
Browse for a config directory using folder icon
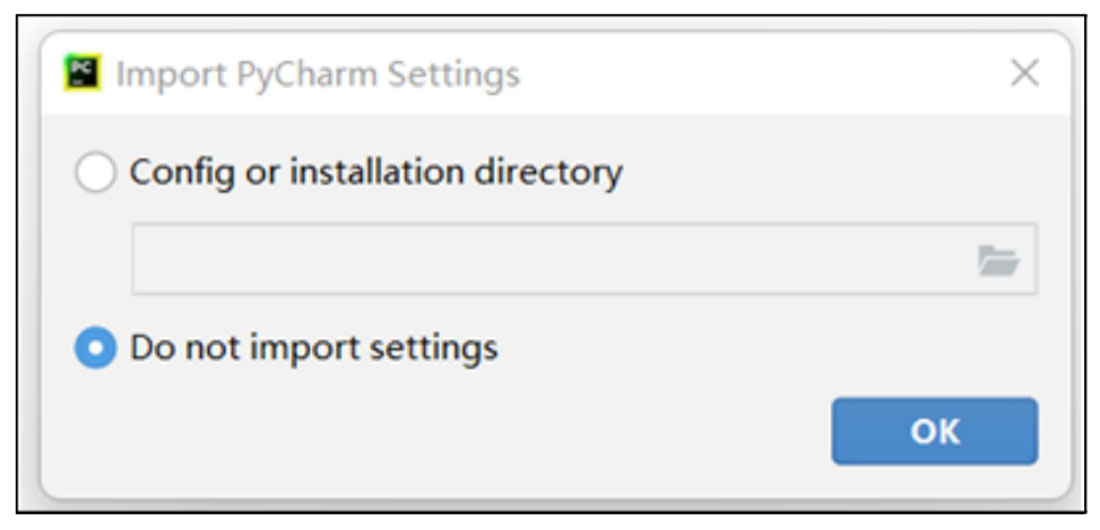tap(998, 260)
